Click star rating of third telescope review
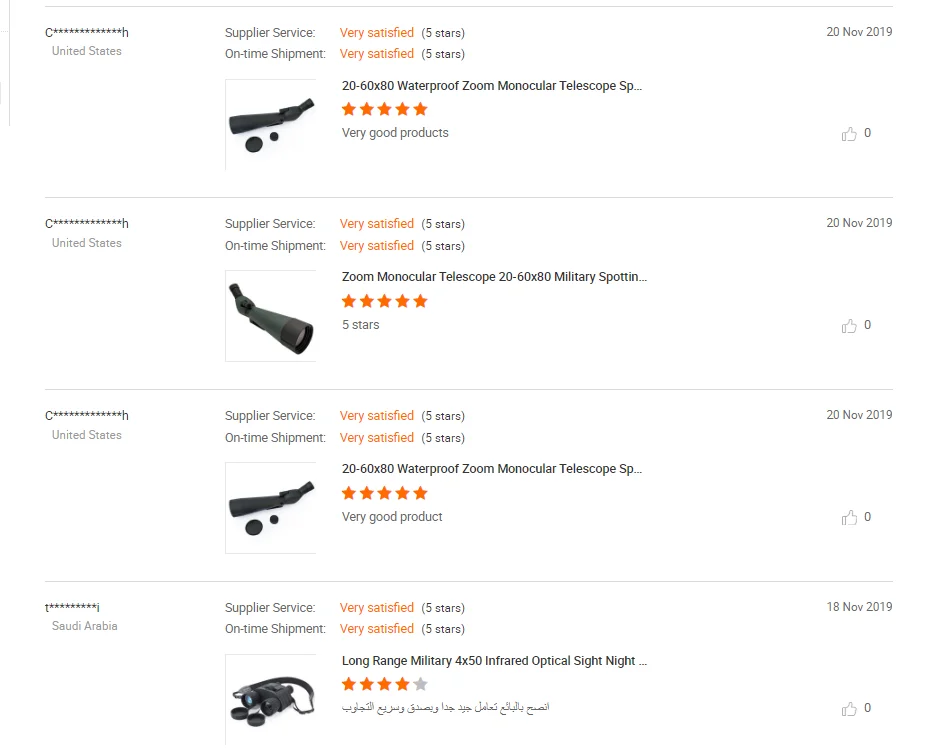The image size is (932, 752). coord(384,493)
